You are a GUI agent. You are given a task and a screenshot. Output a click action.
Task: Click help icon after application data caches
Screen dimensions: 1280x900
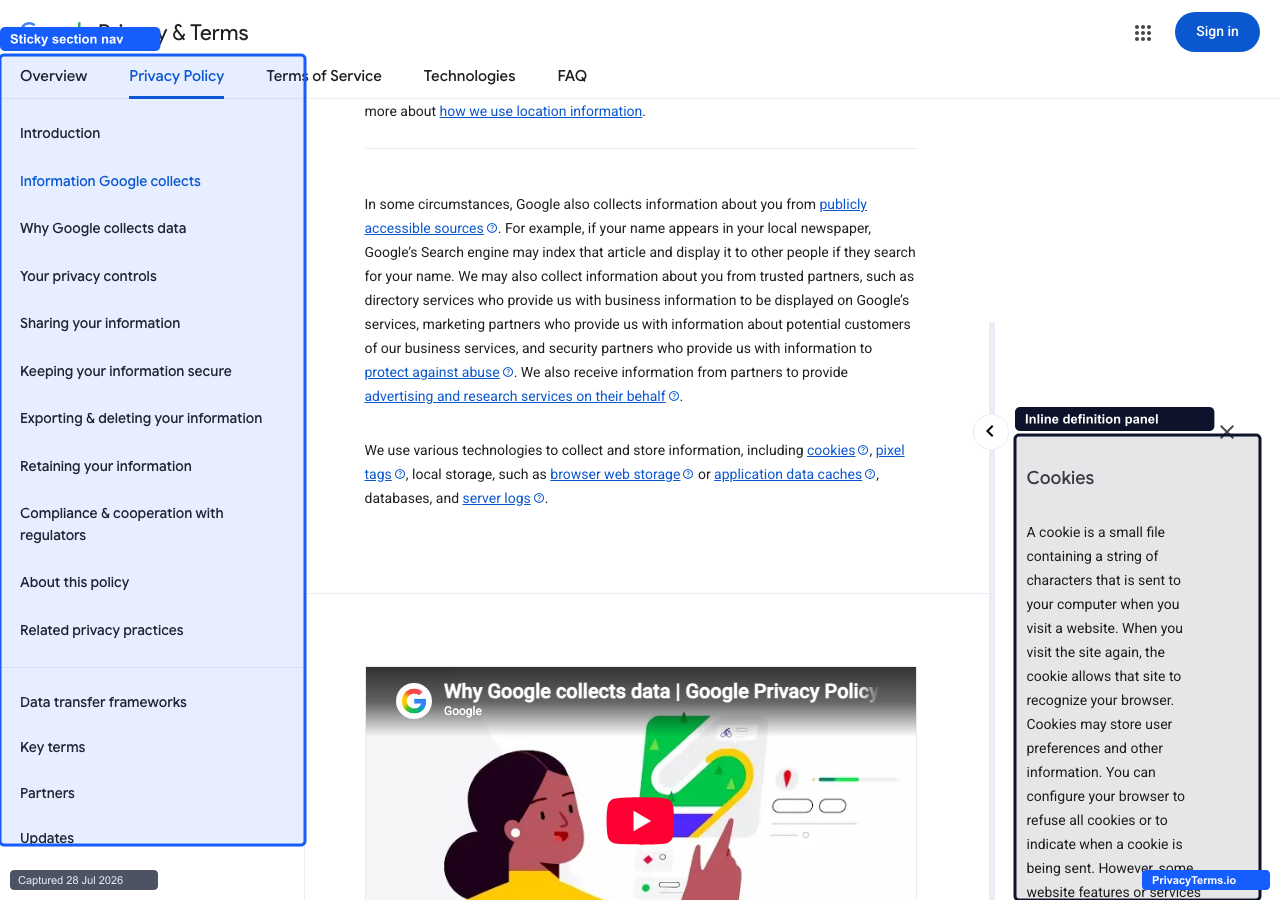(x=870, y=474)
